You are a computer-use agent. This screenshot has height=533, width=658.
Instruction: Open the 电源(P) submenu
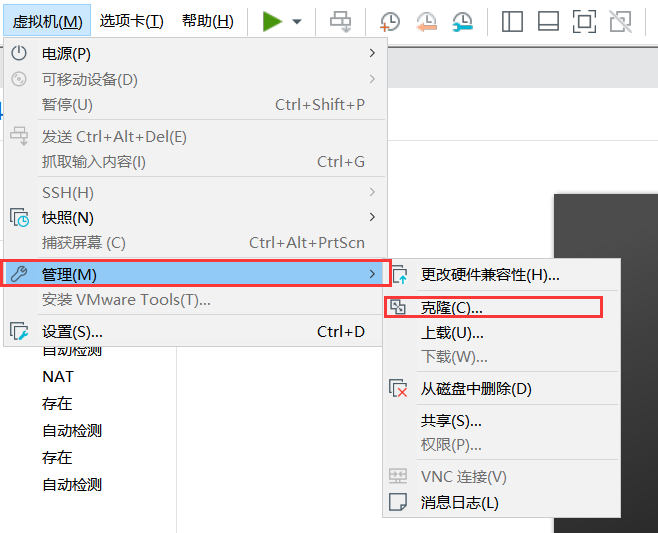click(195, 53)
